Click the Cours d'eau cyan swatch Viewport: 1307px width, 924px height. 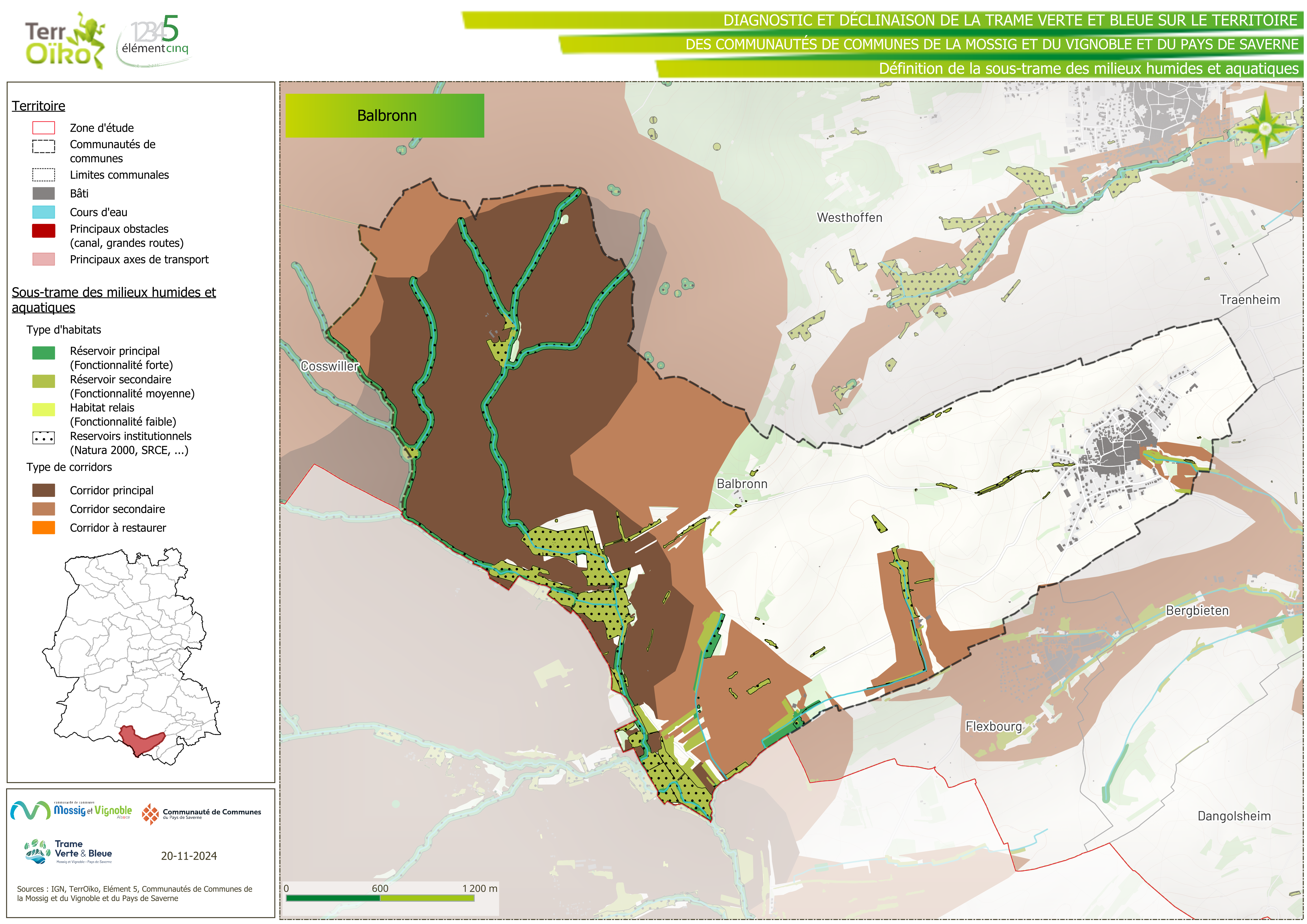pos(44,212)
